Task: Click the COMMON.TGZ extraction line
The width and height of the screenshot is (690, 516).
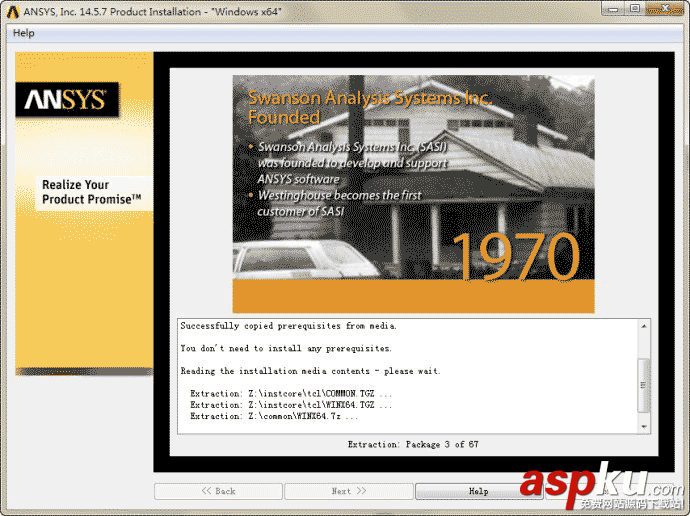Action: pyautogui.click(x=290, y=393)
